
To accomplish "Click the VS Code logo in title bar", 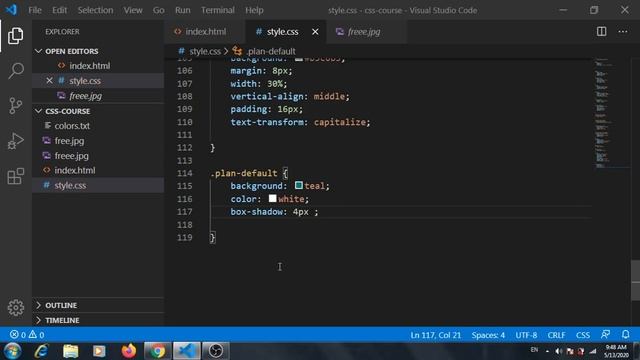I will point(11,10).
